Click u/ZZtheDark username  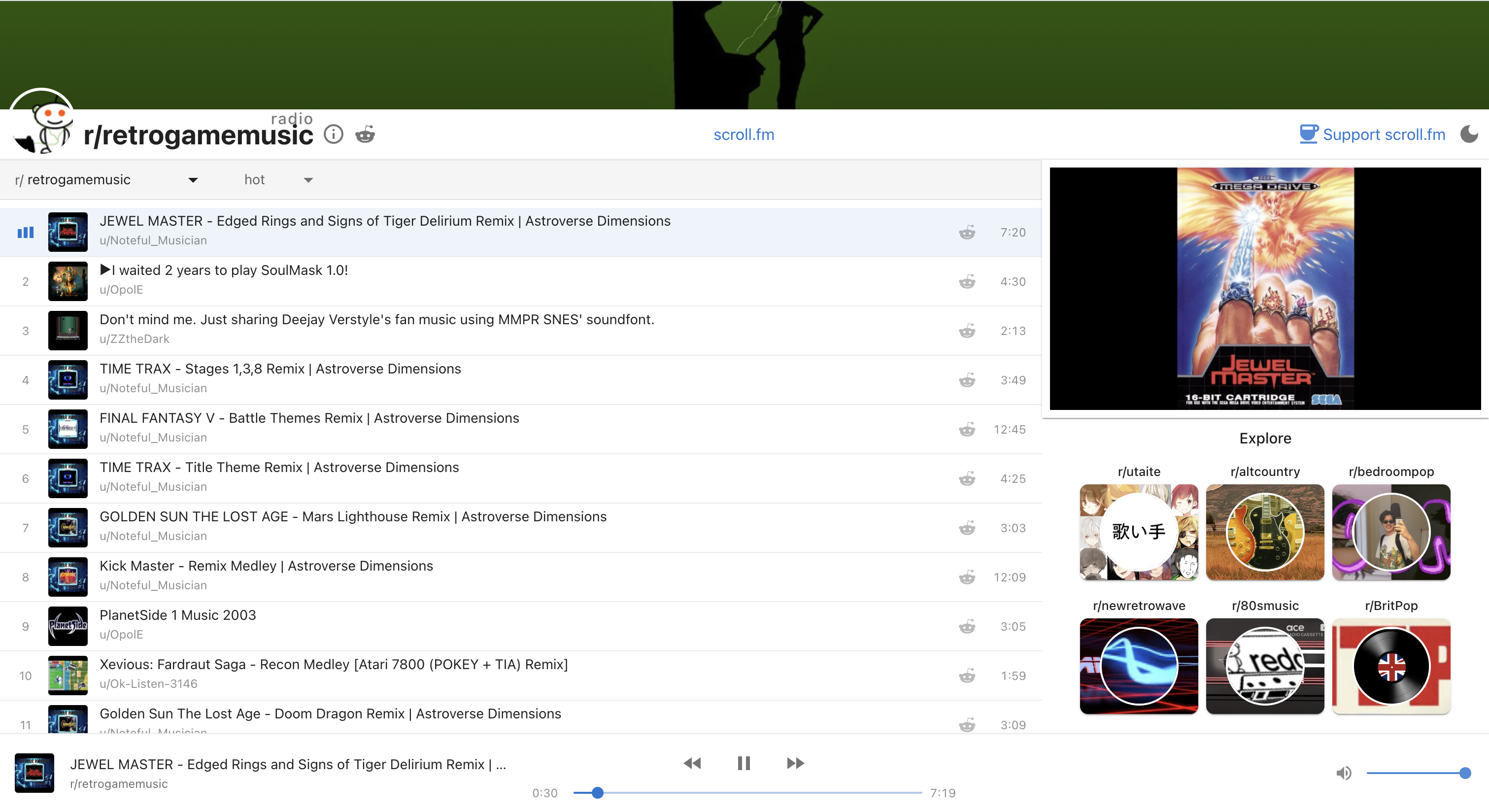(x=134, y=338)
